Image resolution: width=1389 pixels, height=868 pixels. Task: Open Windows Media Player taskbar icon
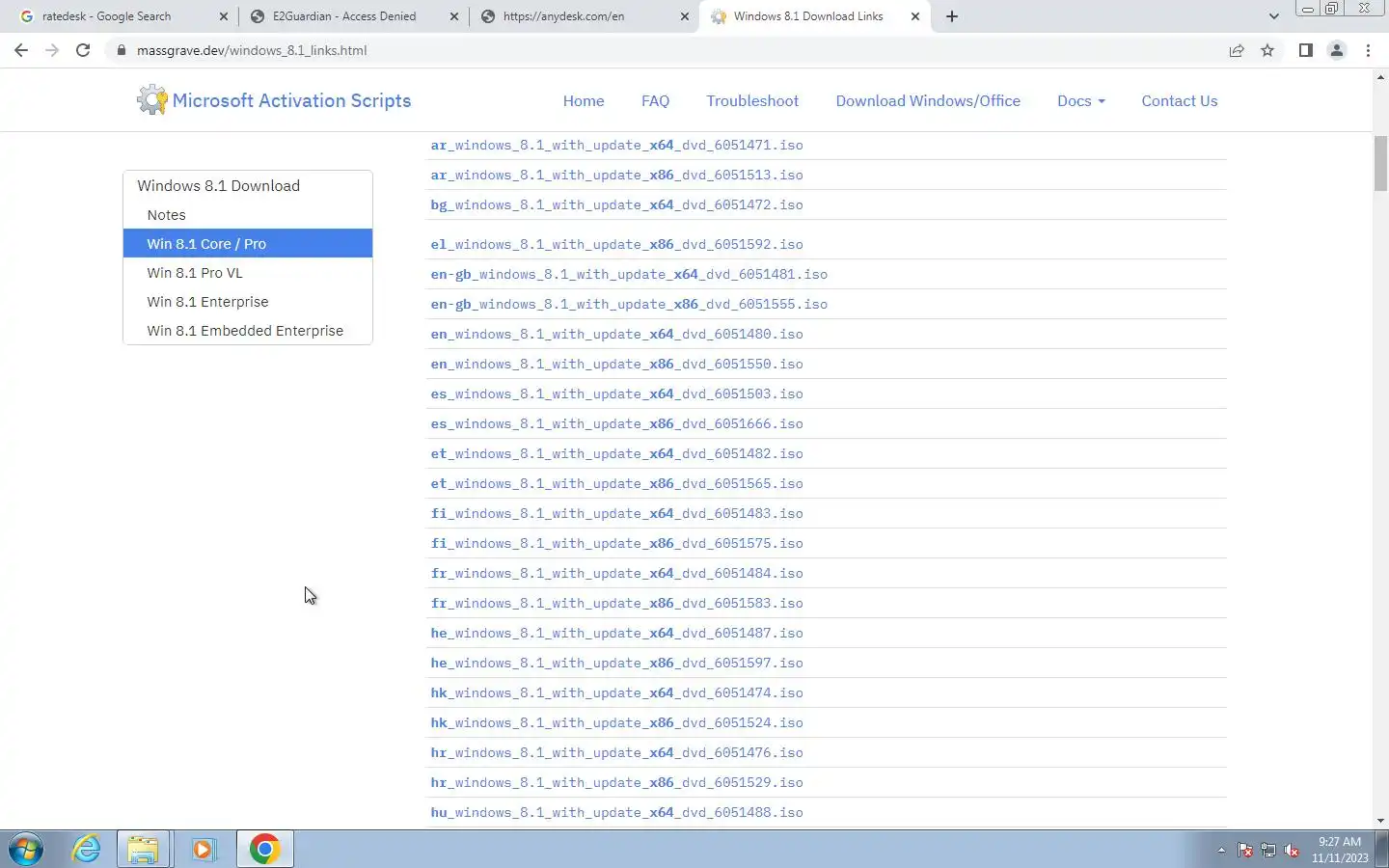(203, 849)
